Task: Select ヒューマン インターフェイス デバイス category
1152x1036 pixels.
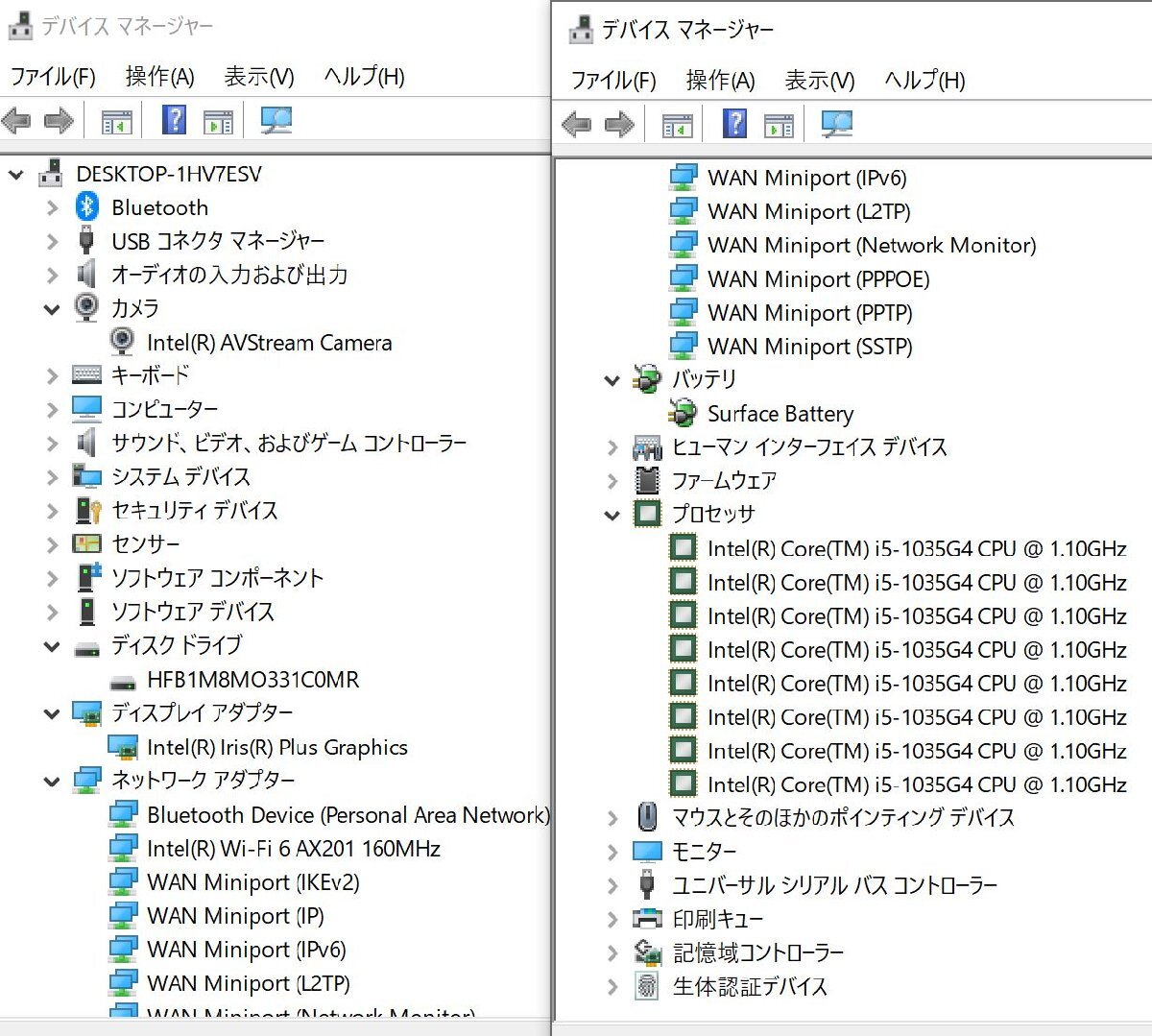Action: 809,447
